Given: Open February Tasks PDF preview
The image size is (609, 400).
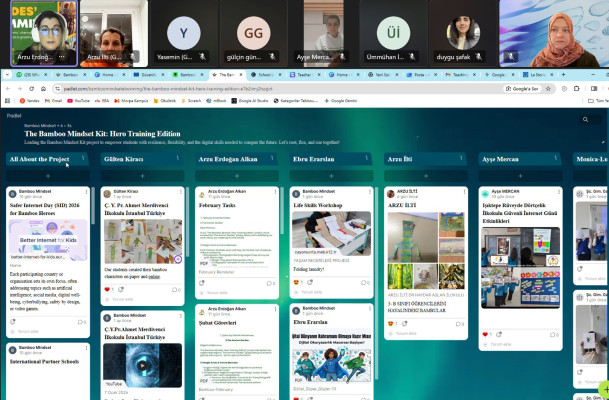Looking at the screenshot, I should (237, 240).
